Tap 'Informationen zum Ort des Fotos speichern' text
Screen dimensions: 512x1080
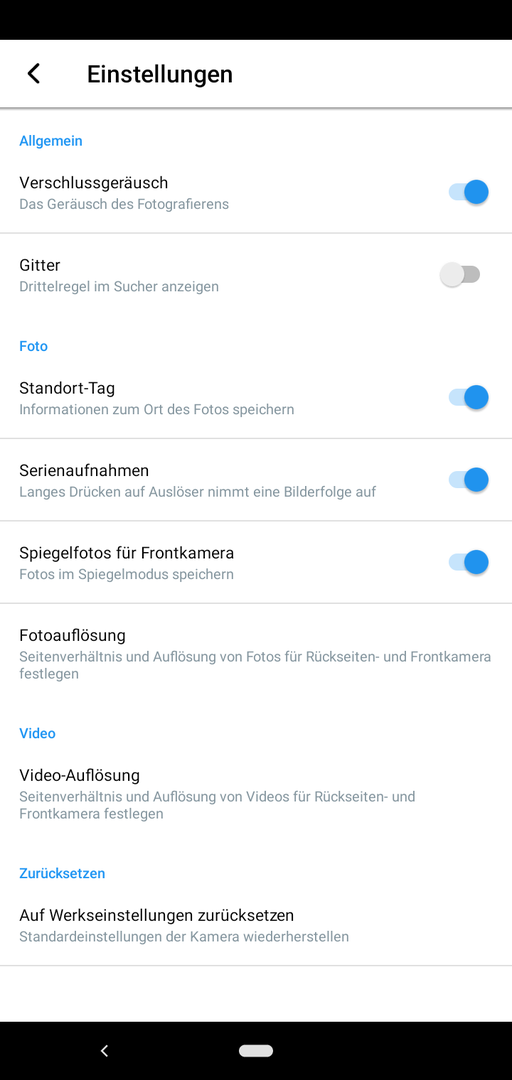156,410
